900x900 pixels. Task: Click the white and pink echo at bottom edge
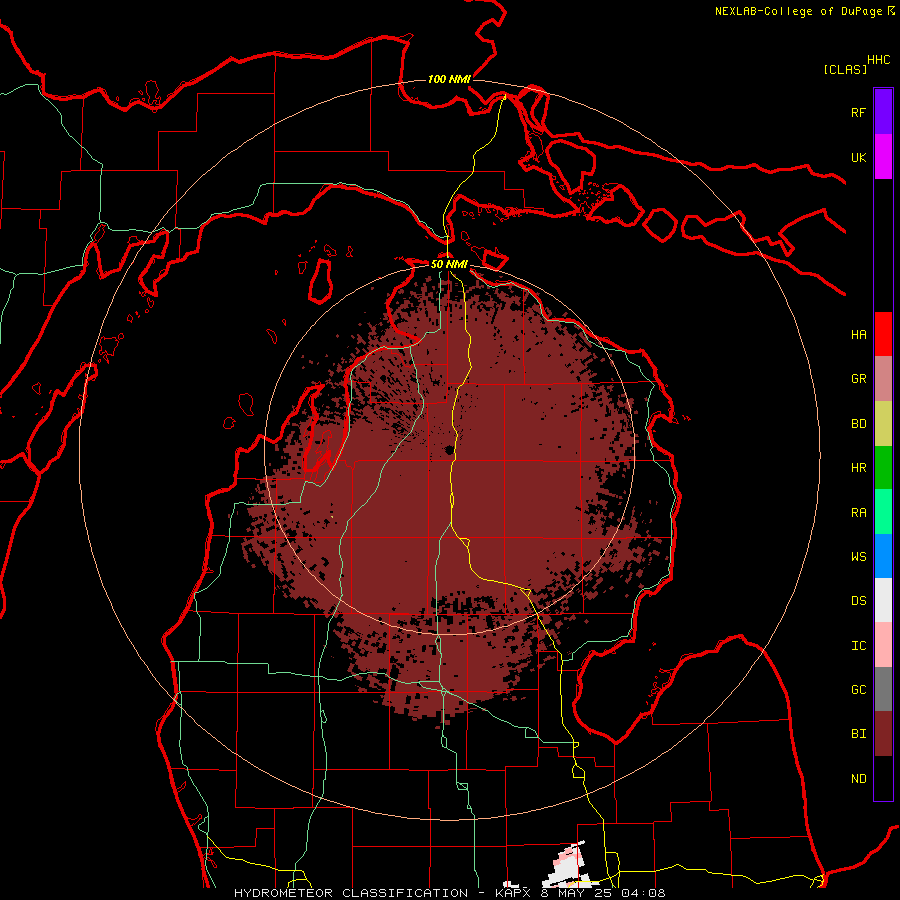[568, 864]
